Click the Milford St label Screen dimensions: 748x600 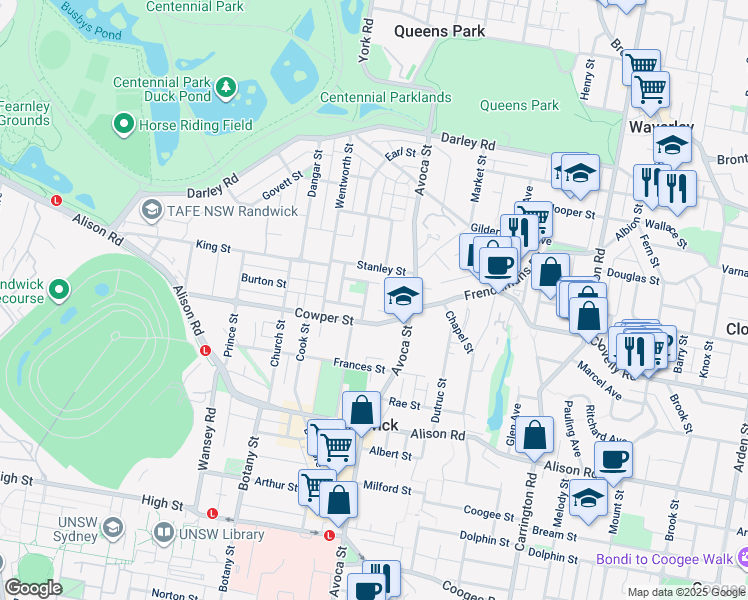387,488
